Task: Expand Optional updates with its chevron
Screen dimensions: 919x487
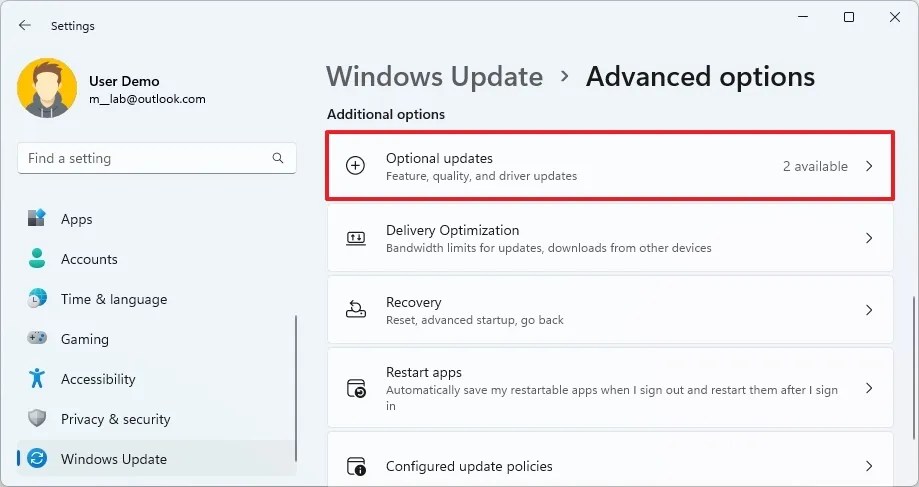Action: pyautogui.click(x=869, y=166)
